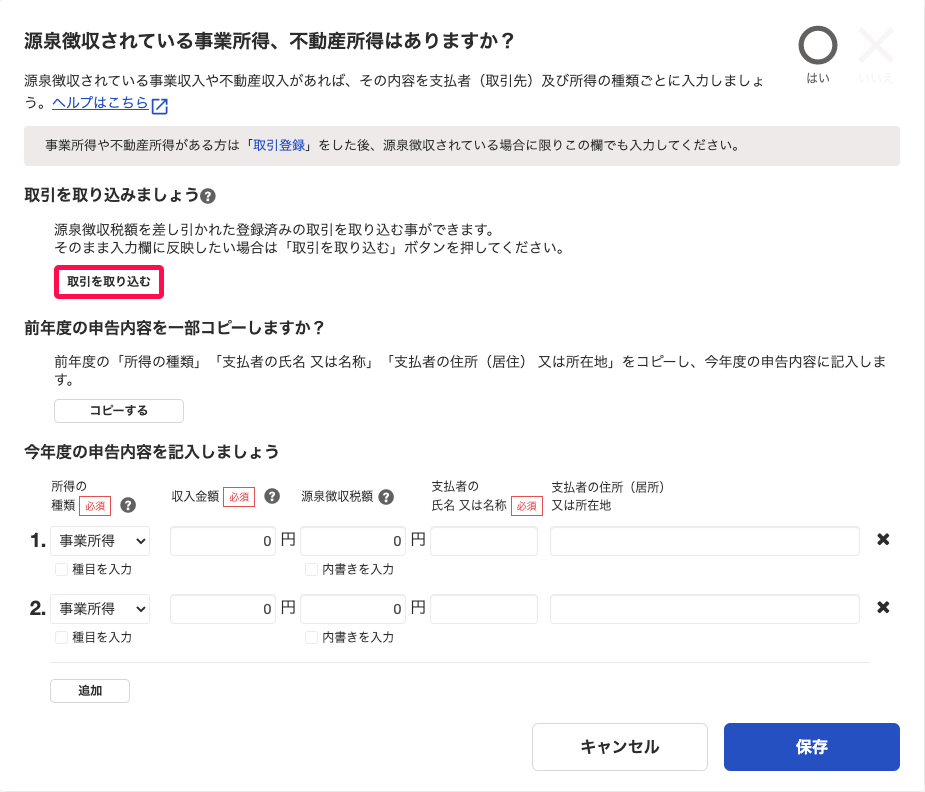Click the コピーする button
The height and width of the screenshot is (792, 925).
119,410
